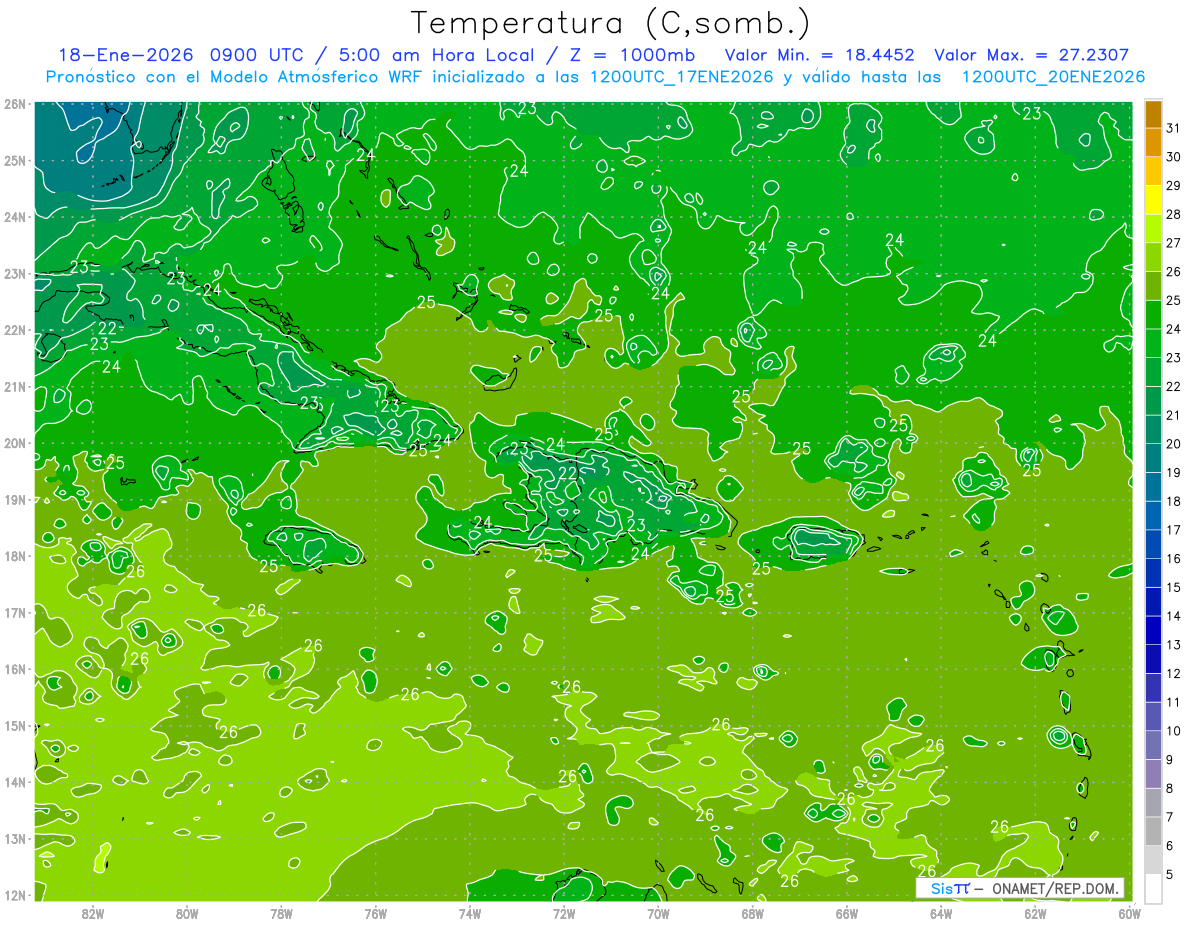The height and width of the screenshot is (927, 1200).
Task: Click the '82W' longitude axis label
Action: click(93, 913)
